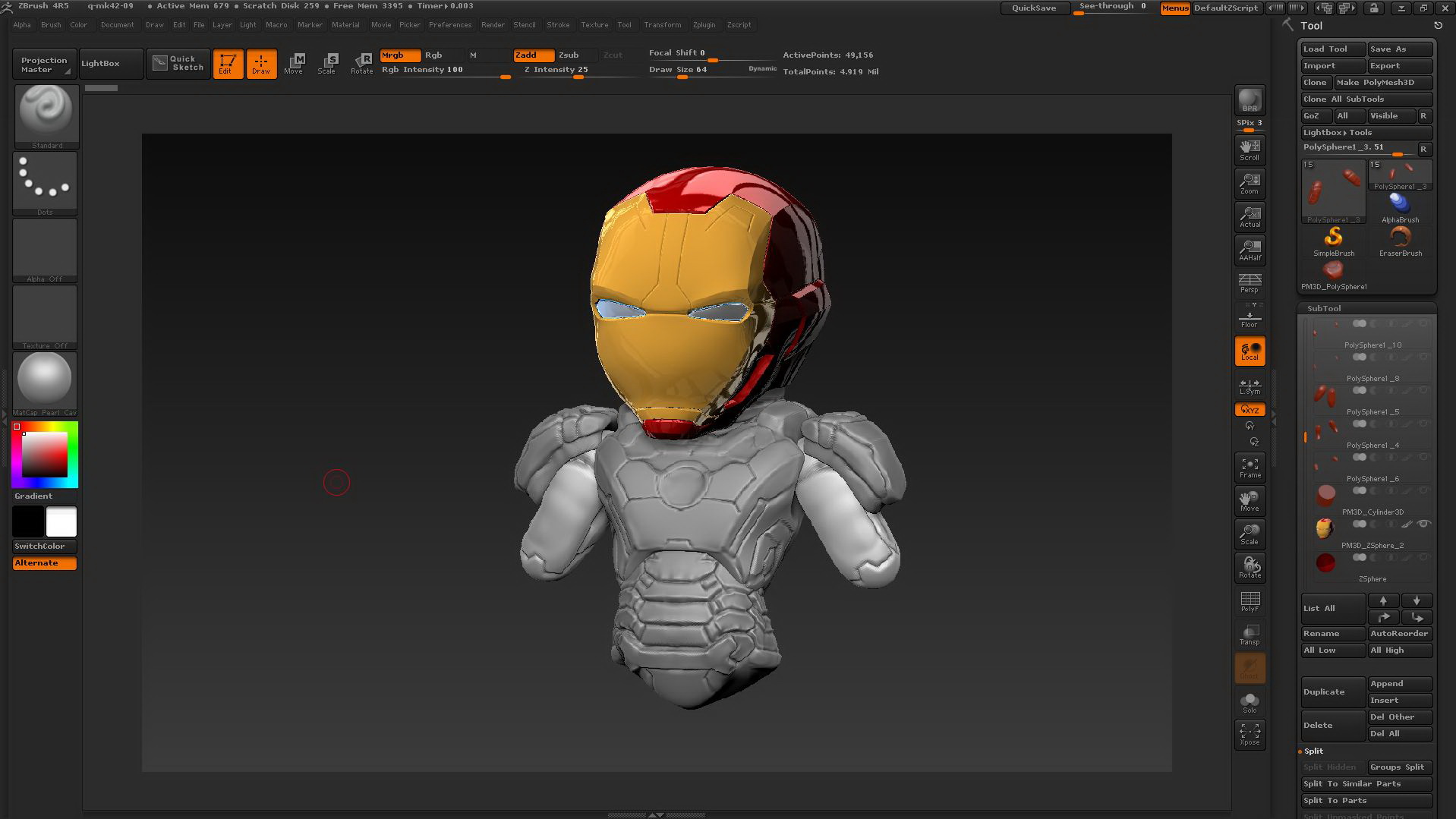Toggle XYZ rotation mode

[1250, 410]
